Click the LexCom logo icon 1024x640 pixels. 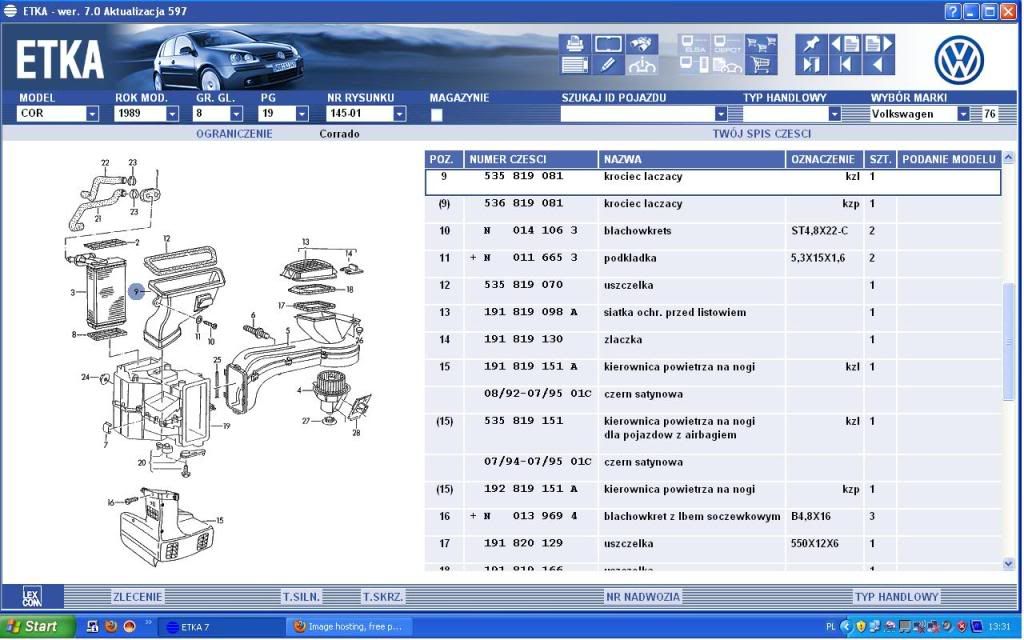[x=32, y=596]
